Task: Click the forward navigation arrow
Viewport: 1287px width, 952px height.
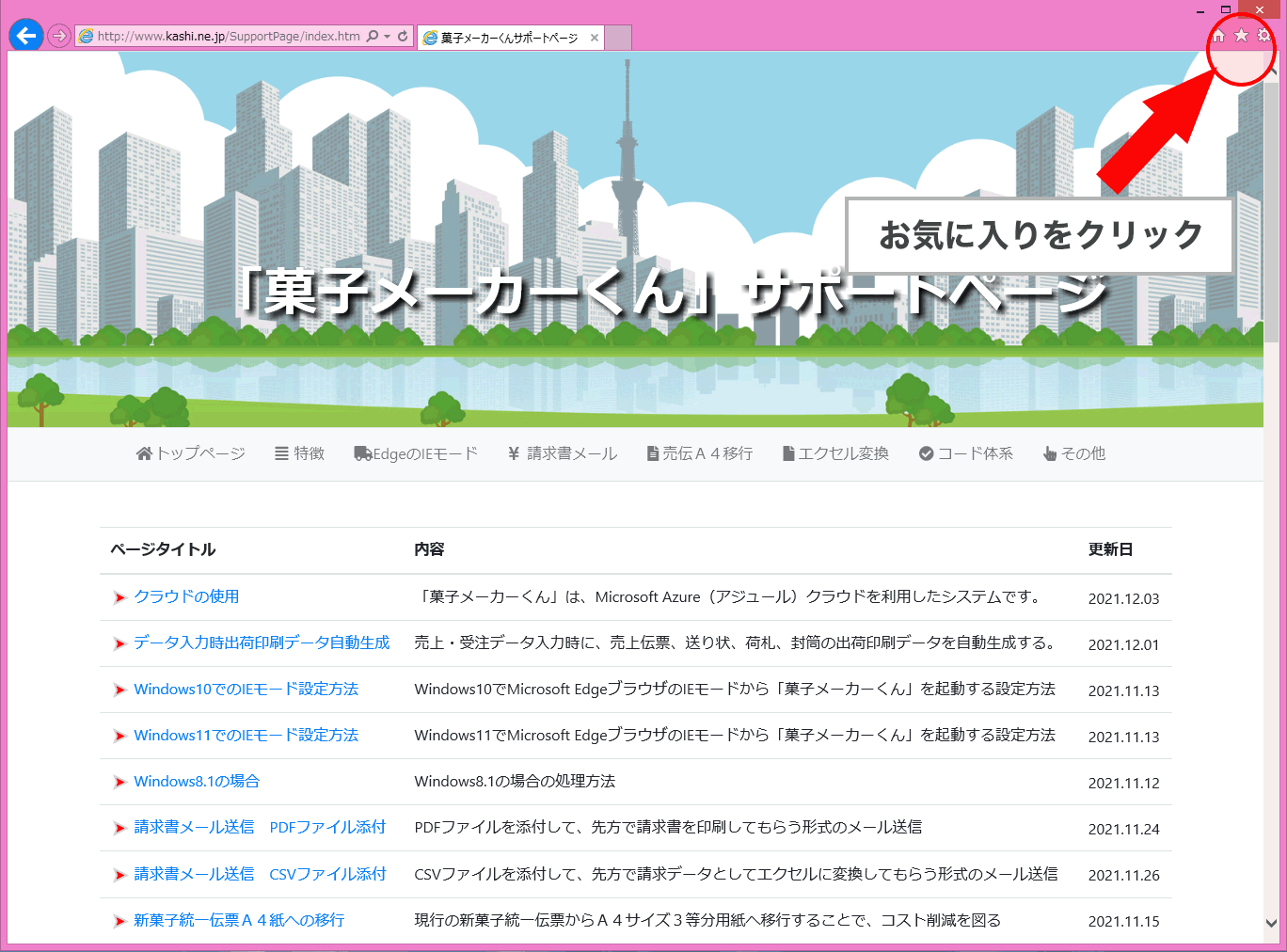Action: coord(59,36)
